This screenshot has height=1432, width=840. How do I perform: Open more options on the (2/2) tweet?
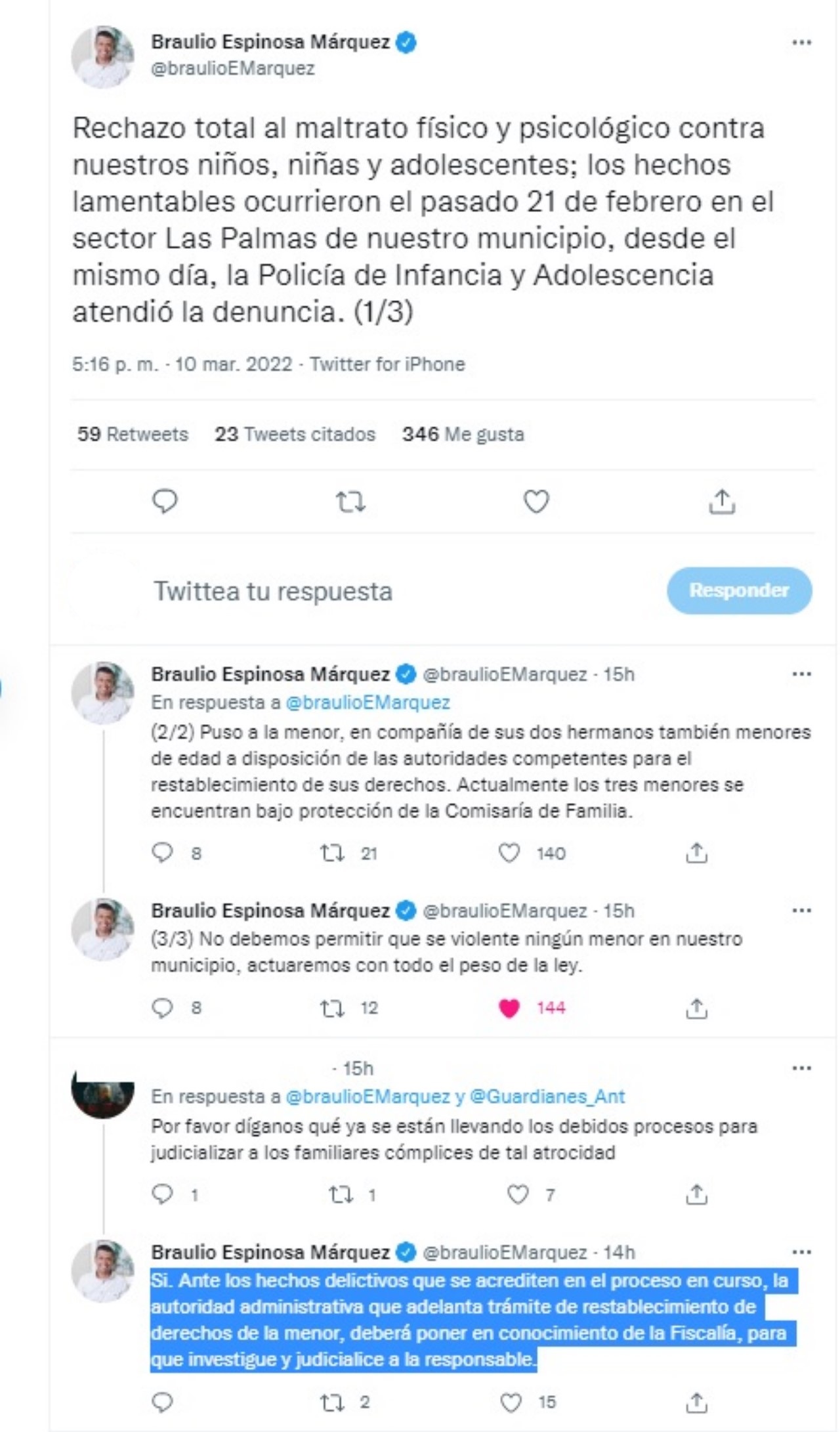click(801, 674)
